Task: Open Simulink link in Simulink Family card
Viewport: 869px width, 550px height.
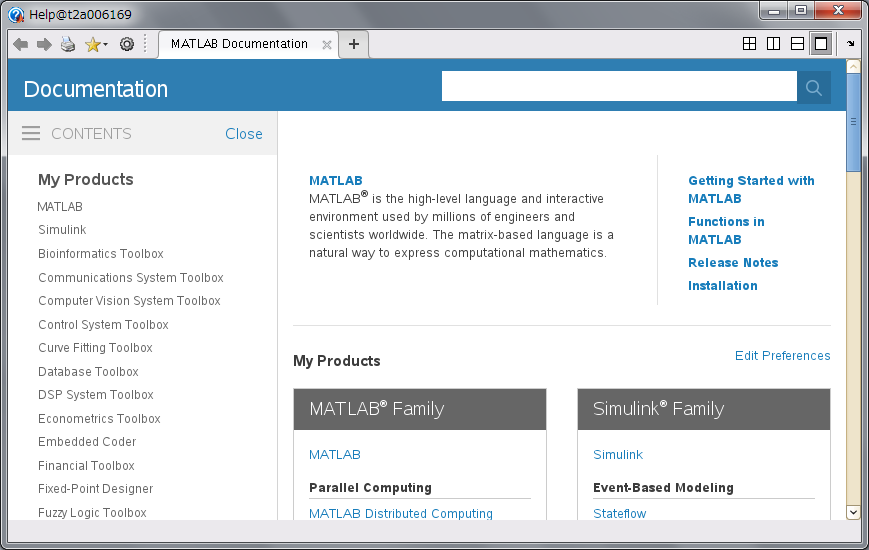Action: click(618, 455)
